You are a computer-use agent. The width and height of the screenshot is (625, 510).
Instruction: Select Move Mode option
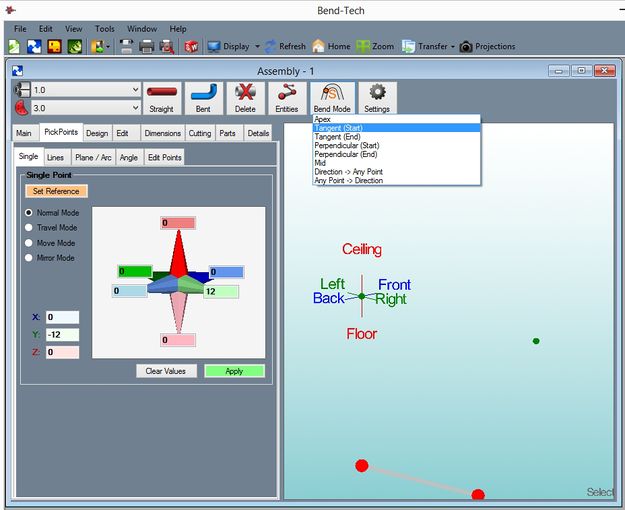29,243
